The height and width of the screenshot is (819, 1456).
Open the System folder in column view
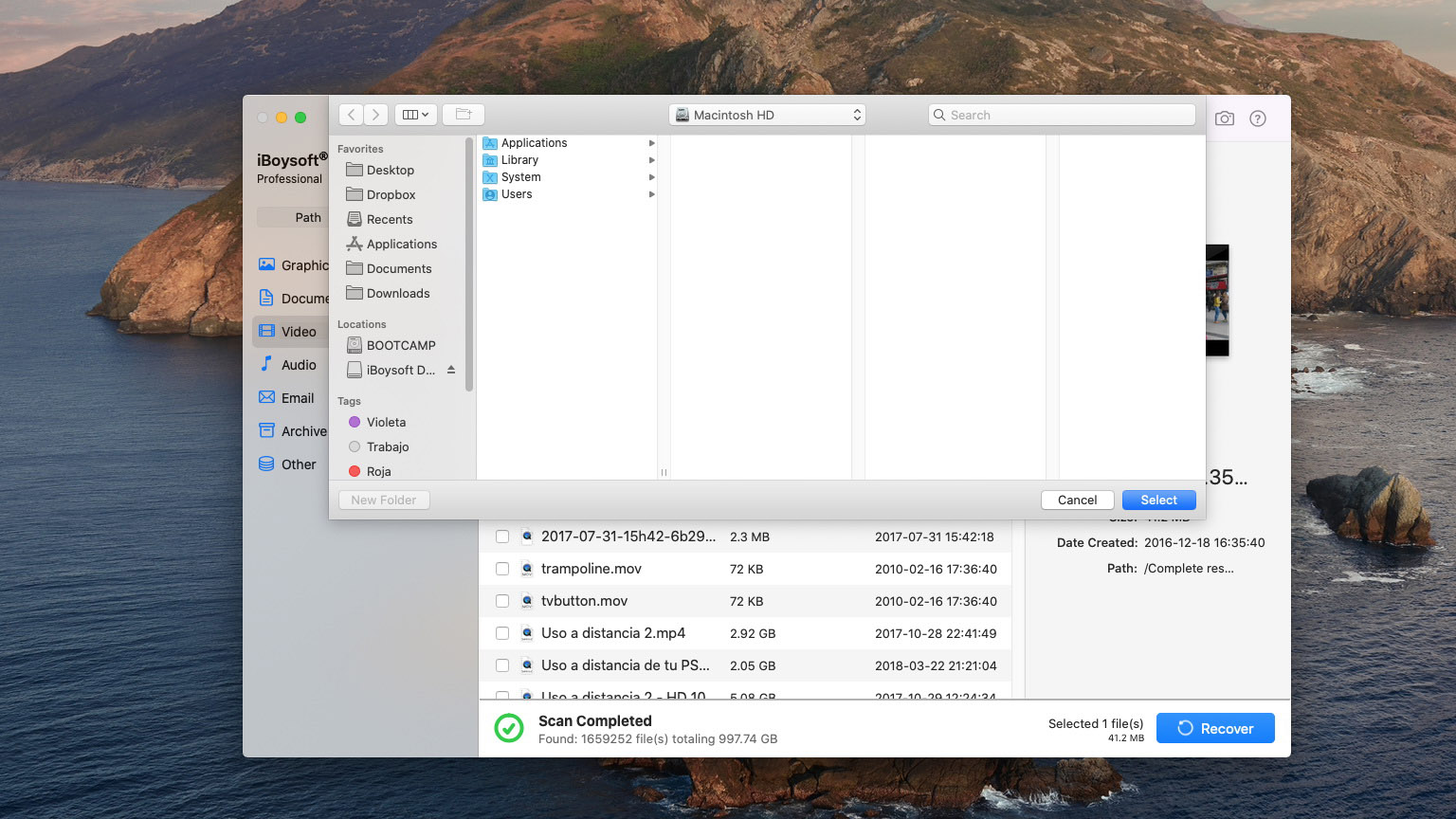(x=520, y=177)
